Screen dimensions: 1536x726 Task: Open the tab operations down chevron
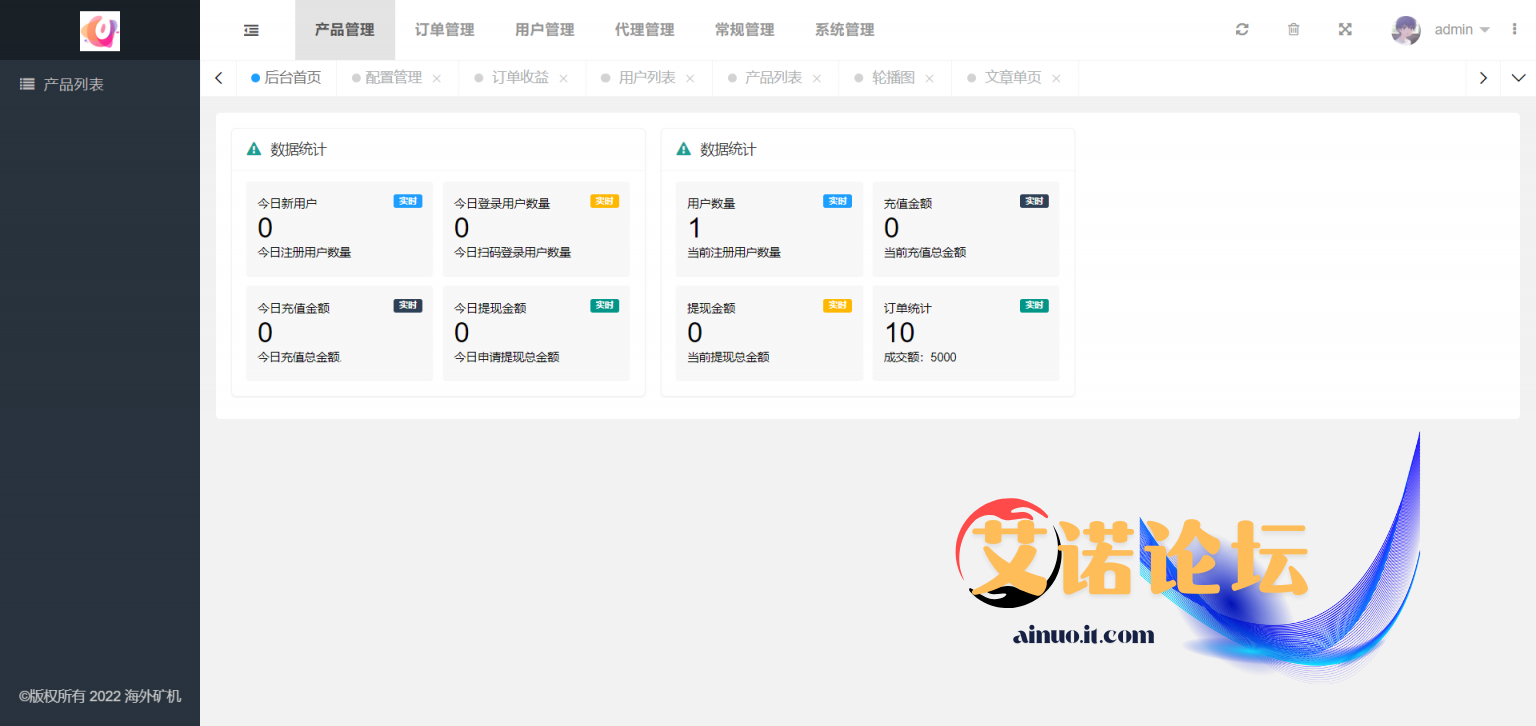[1518, 78]
